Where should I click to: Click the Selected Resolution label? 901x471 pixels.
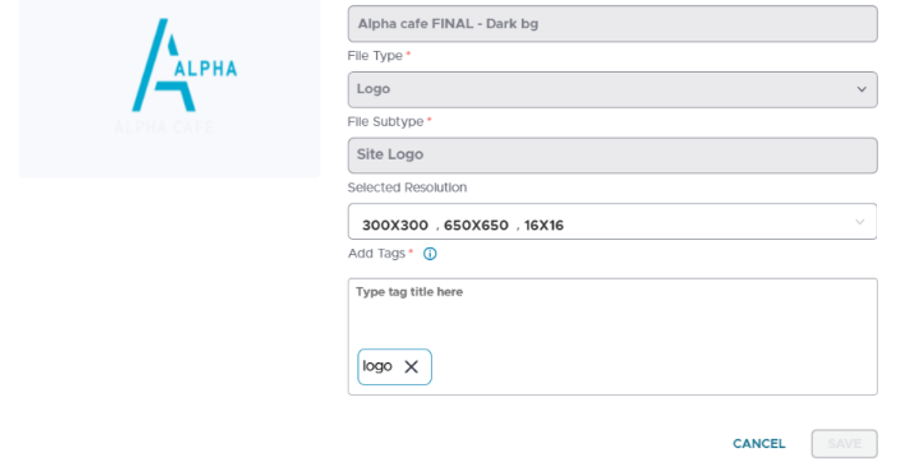[x=407, y=188]
